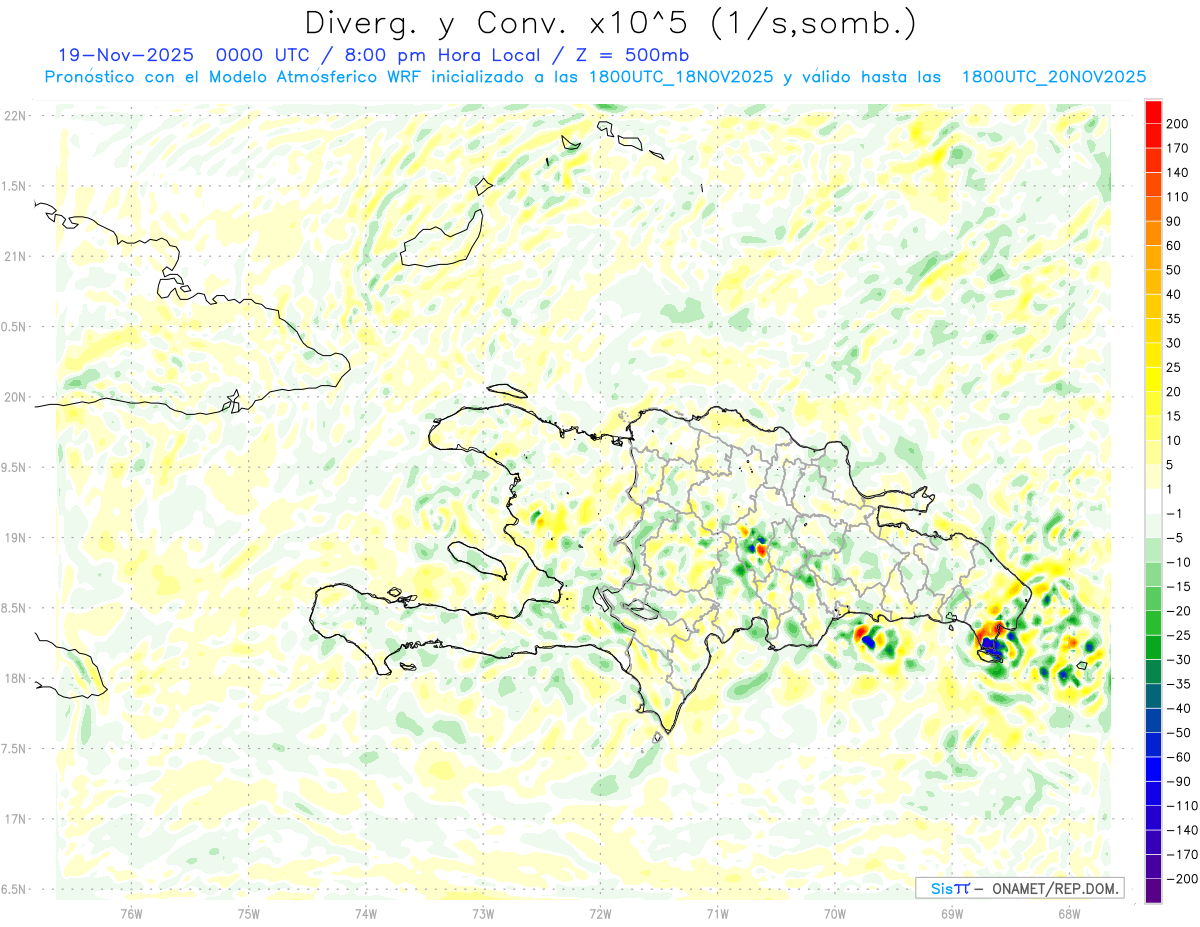Click the '18N' latitude label

point(14,678)
